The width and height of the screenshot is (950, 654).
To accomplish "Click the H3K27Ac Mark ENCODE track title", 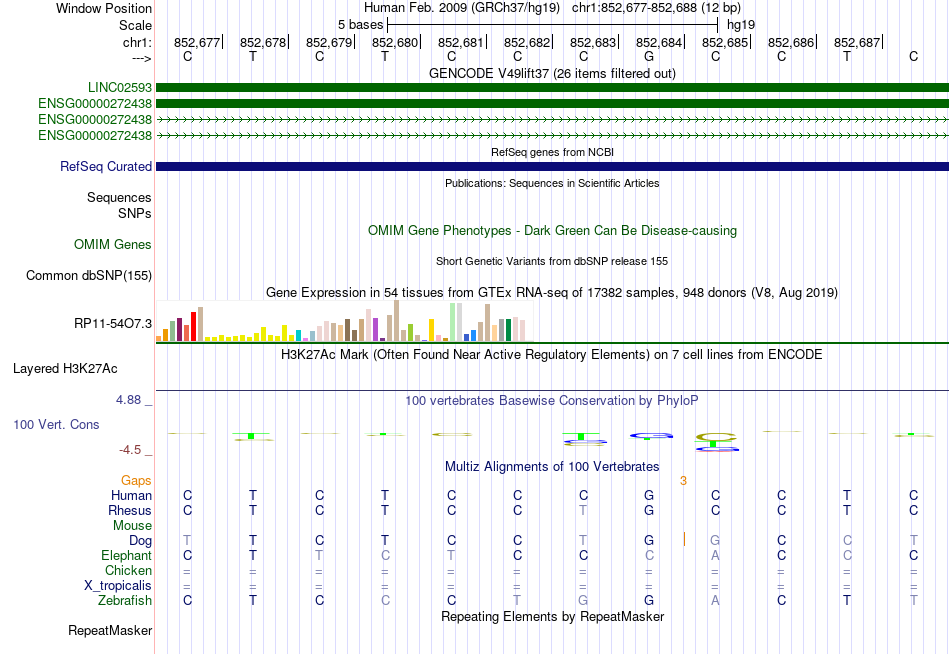I will click(x=552, y=355).
